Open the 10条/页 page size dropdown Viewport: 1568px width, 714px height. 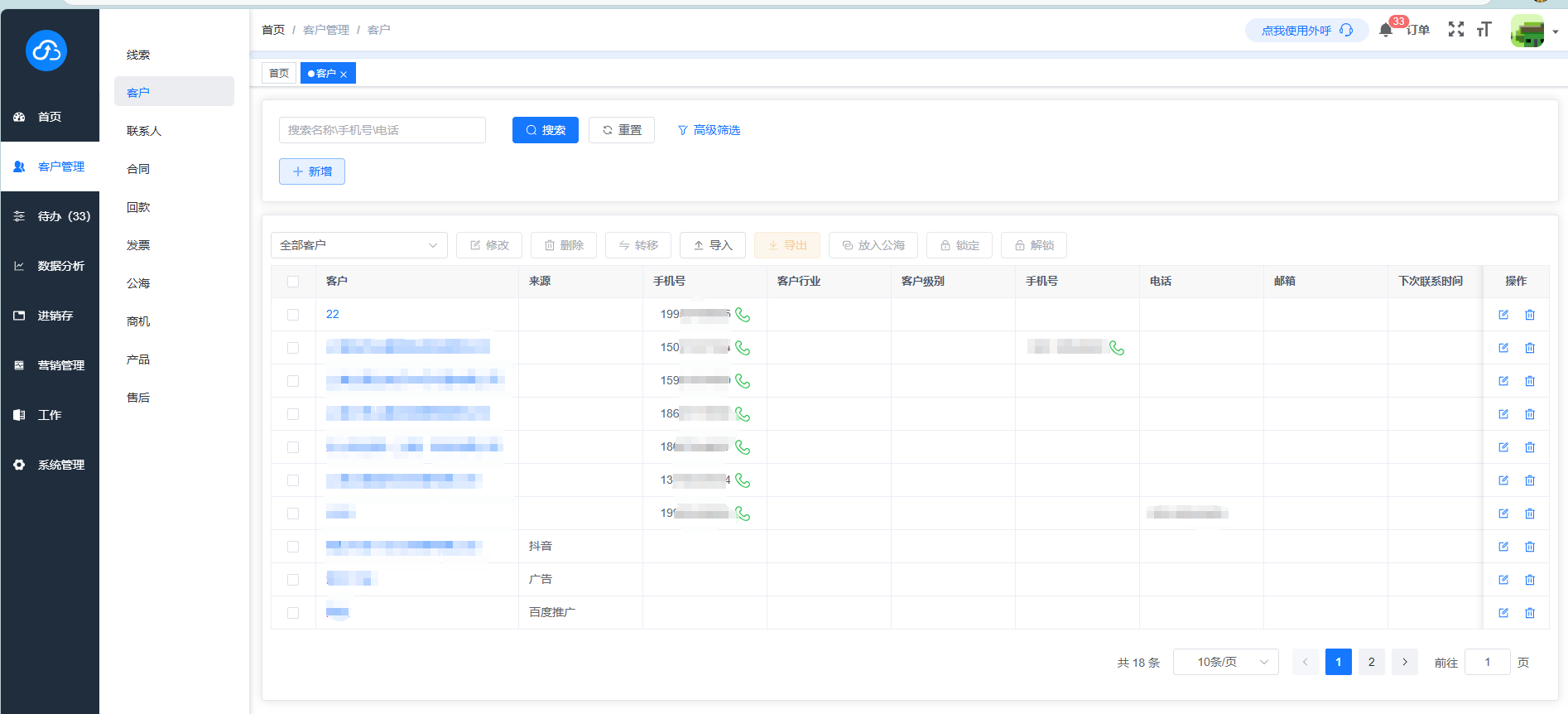pos(1225,662)
